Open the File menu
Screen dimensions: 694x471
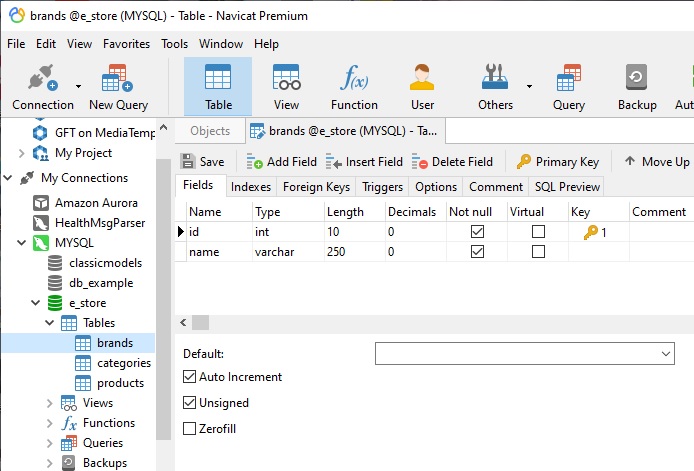click(16, 44)
